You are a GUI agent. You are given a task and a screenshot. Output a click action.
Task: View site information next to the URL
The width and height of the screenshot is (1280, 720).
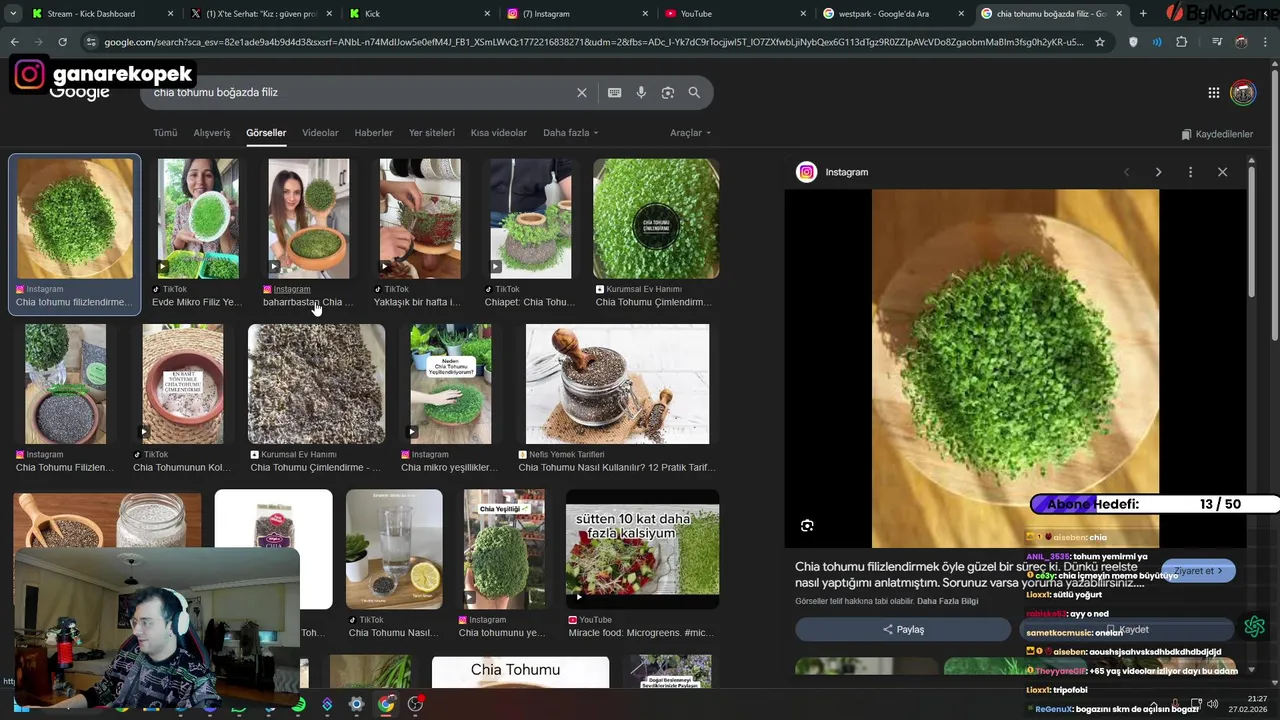(x=91, y=42)
